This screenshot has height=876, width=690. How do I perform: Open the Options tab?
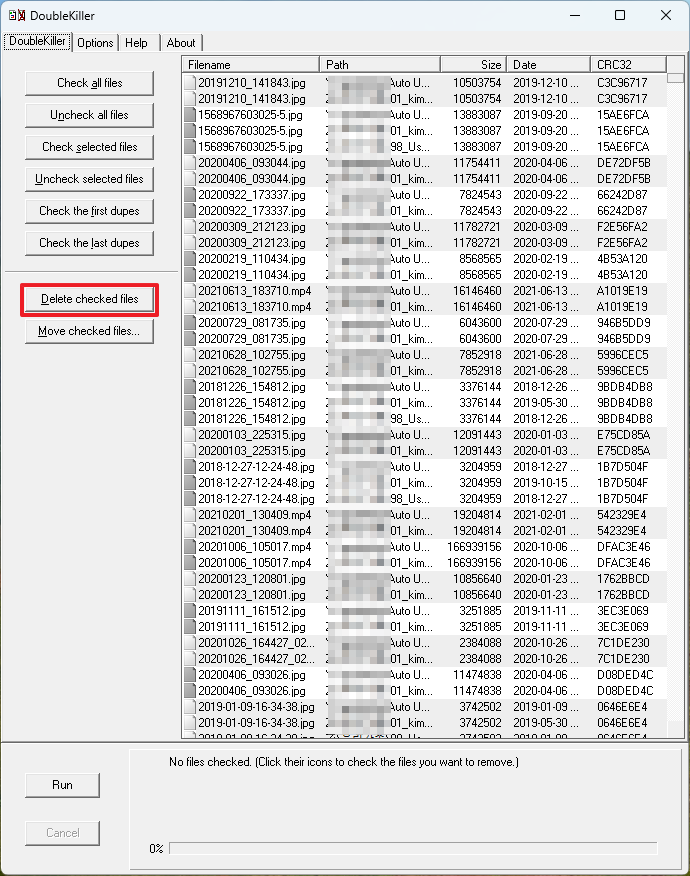95,43
